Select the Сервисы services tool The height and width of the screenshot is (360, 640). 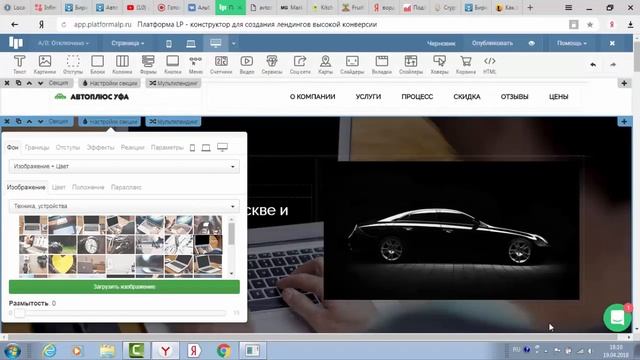(x=272, y=64)
